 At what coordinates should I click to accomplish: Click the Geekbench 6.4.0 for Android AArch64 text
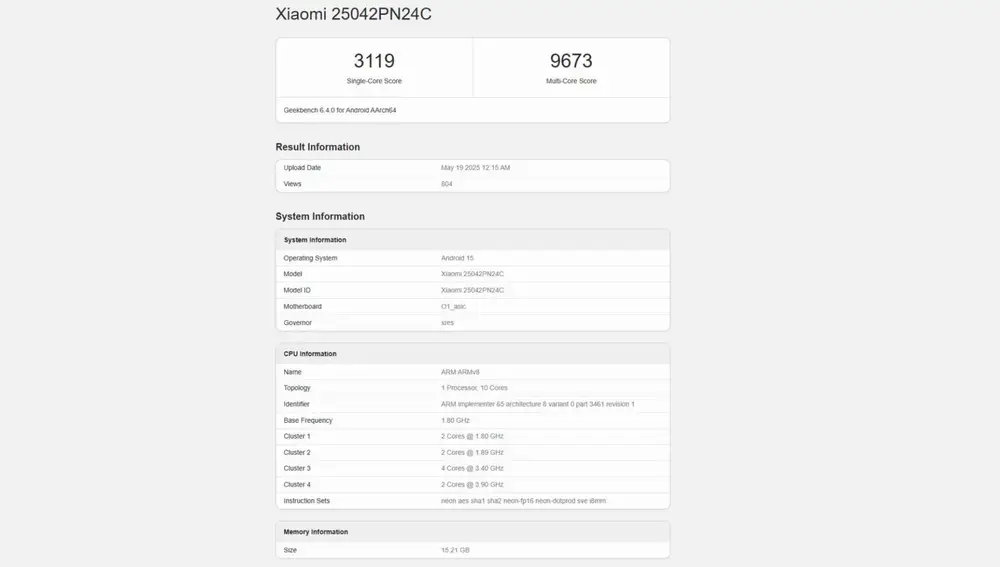(340, 110)
